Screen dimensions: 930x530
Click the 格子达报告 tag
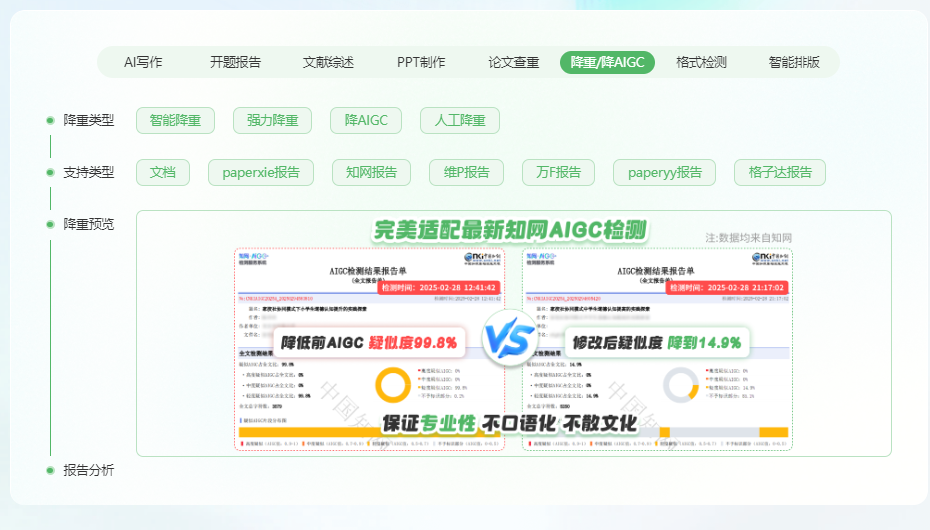point(780,172)
